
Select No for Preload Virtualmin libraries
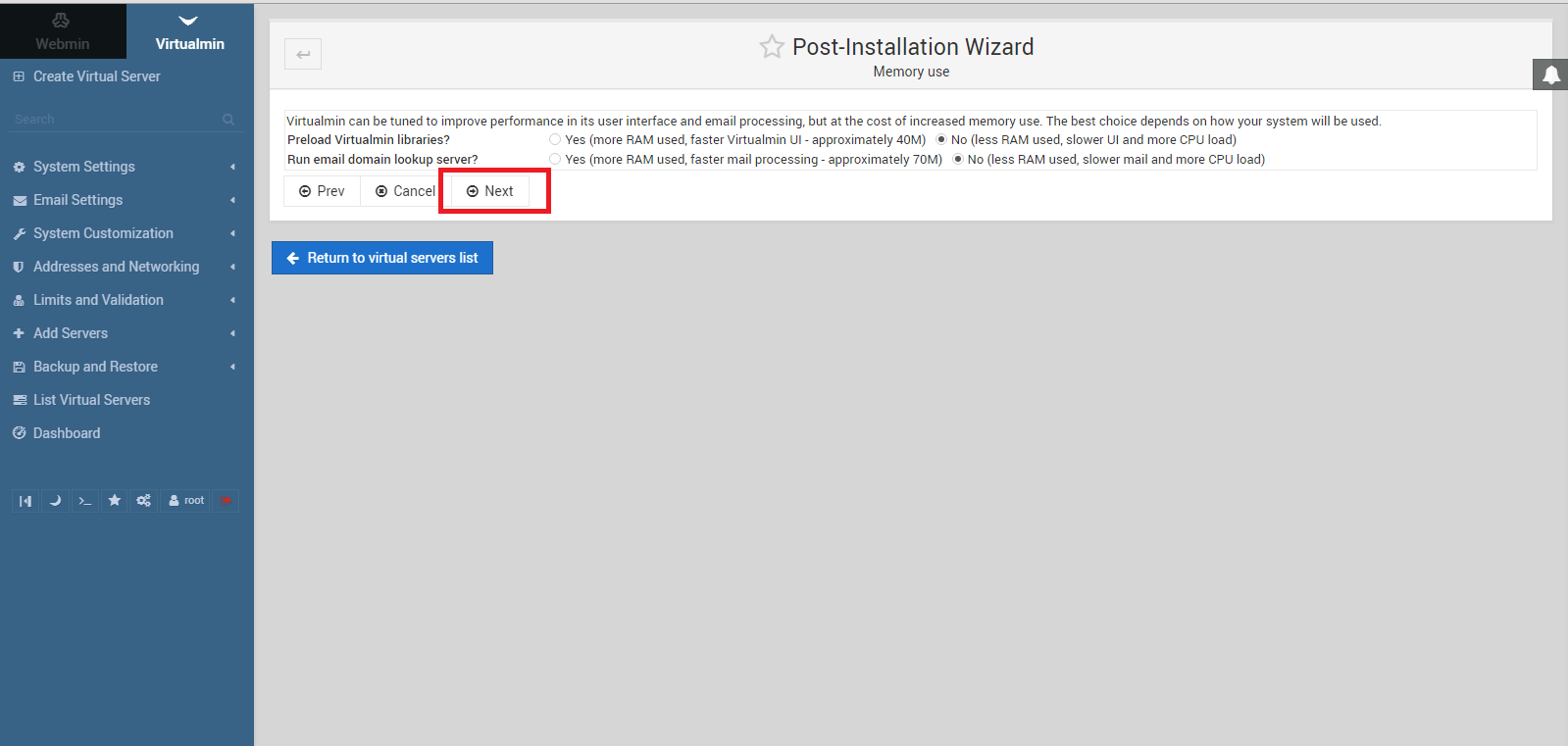pos(941,140)
